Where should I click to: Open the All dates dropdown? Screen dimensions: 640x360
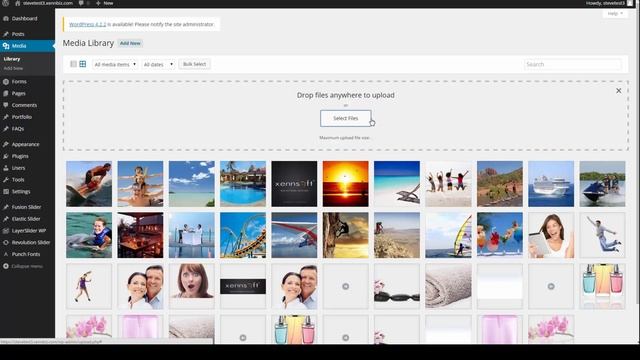pos(158,64)
